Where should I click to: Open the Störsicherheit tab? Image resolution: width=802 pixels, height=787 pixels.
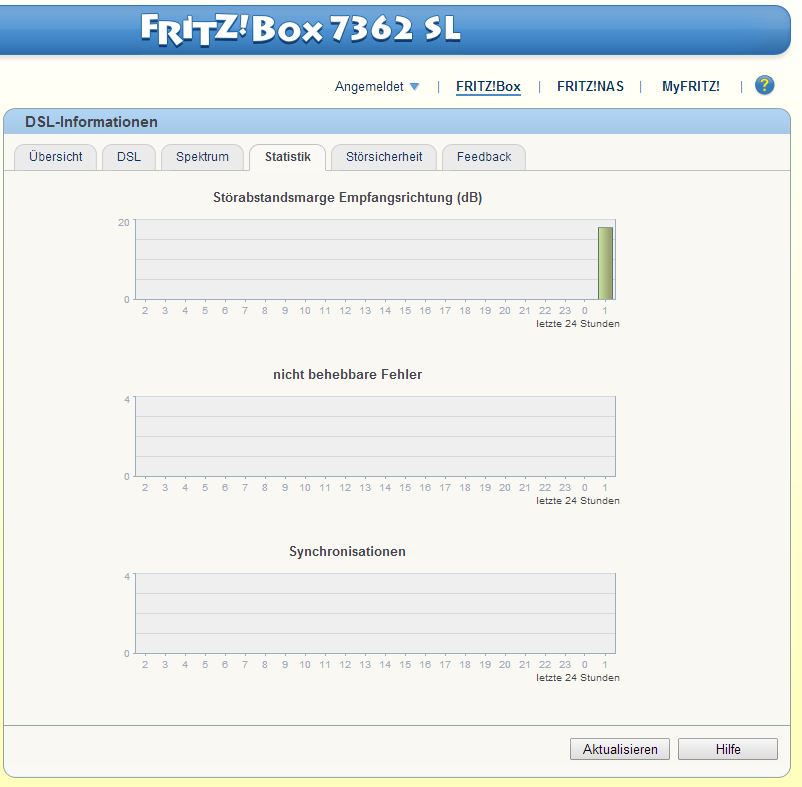tap(384, 157)
